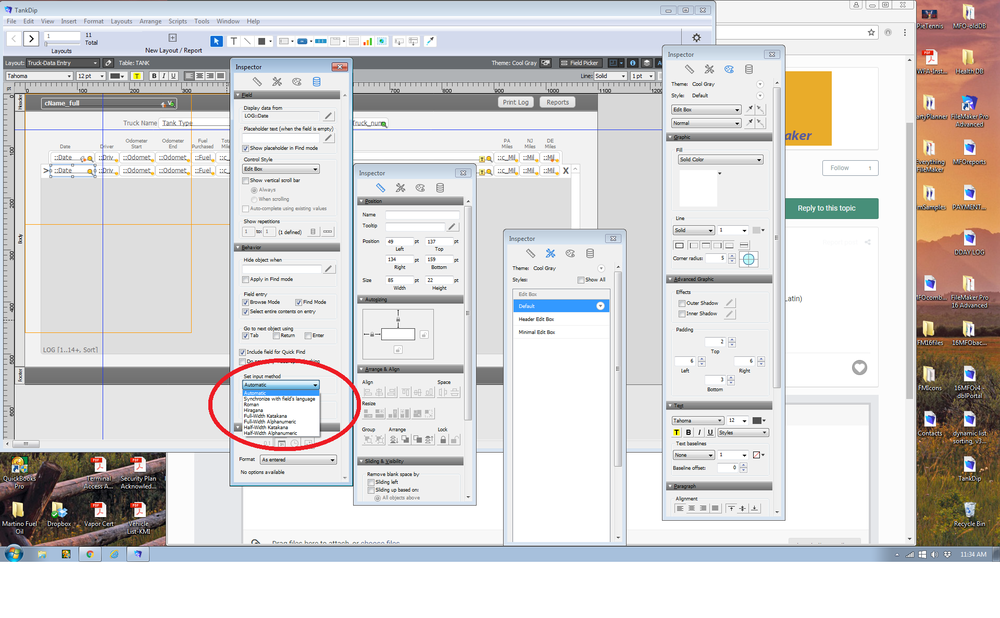Open the line color swatch in Inspector

pos(758,230)
